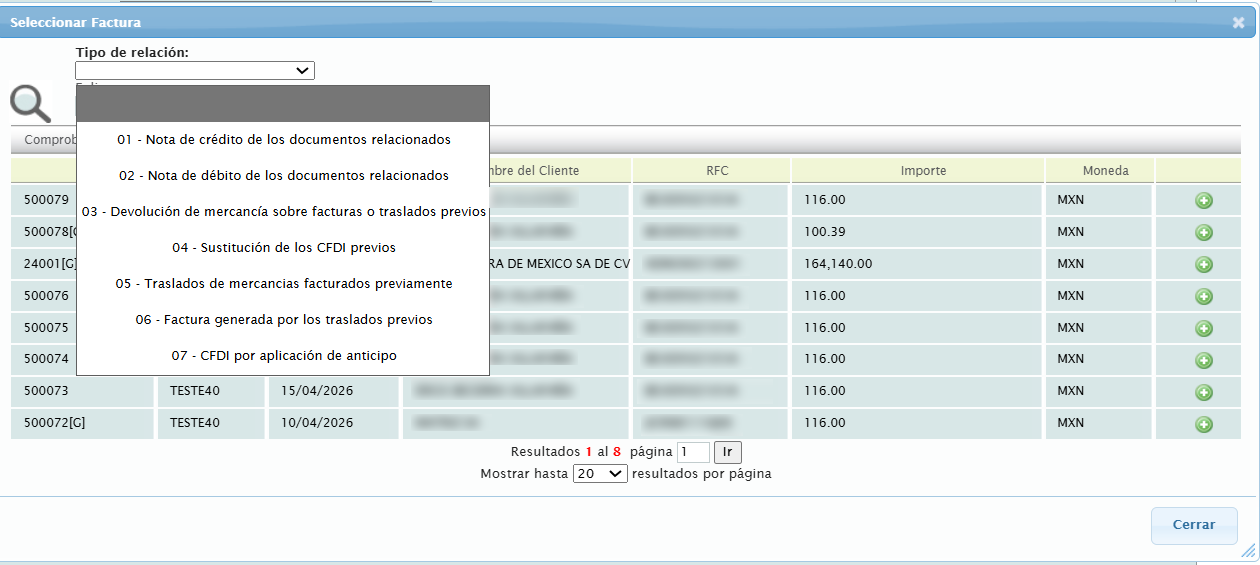1260x565 pixels.
Task: Click TESTE40 cell in row 500073
Action: (x=210, y=390)
